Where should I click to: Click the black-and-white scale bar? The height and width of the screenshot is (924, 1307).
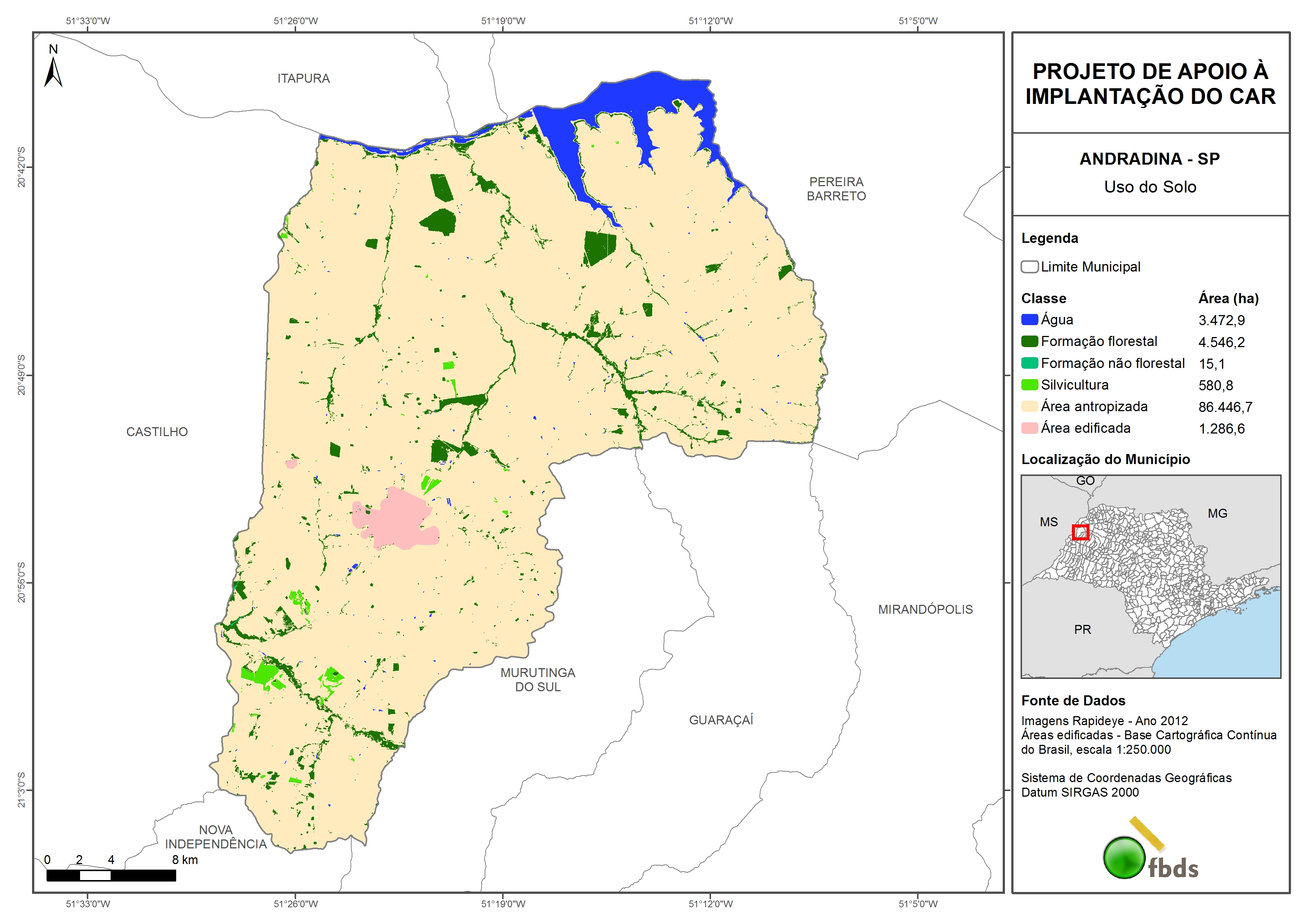[111, 875]
